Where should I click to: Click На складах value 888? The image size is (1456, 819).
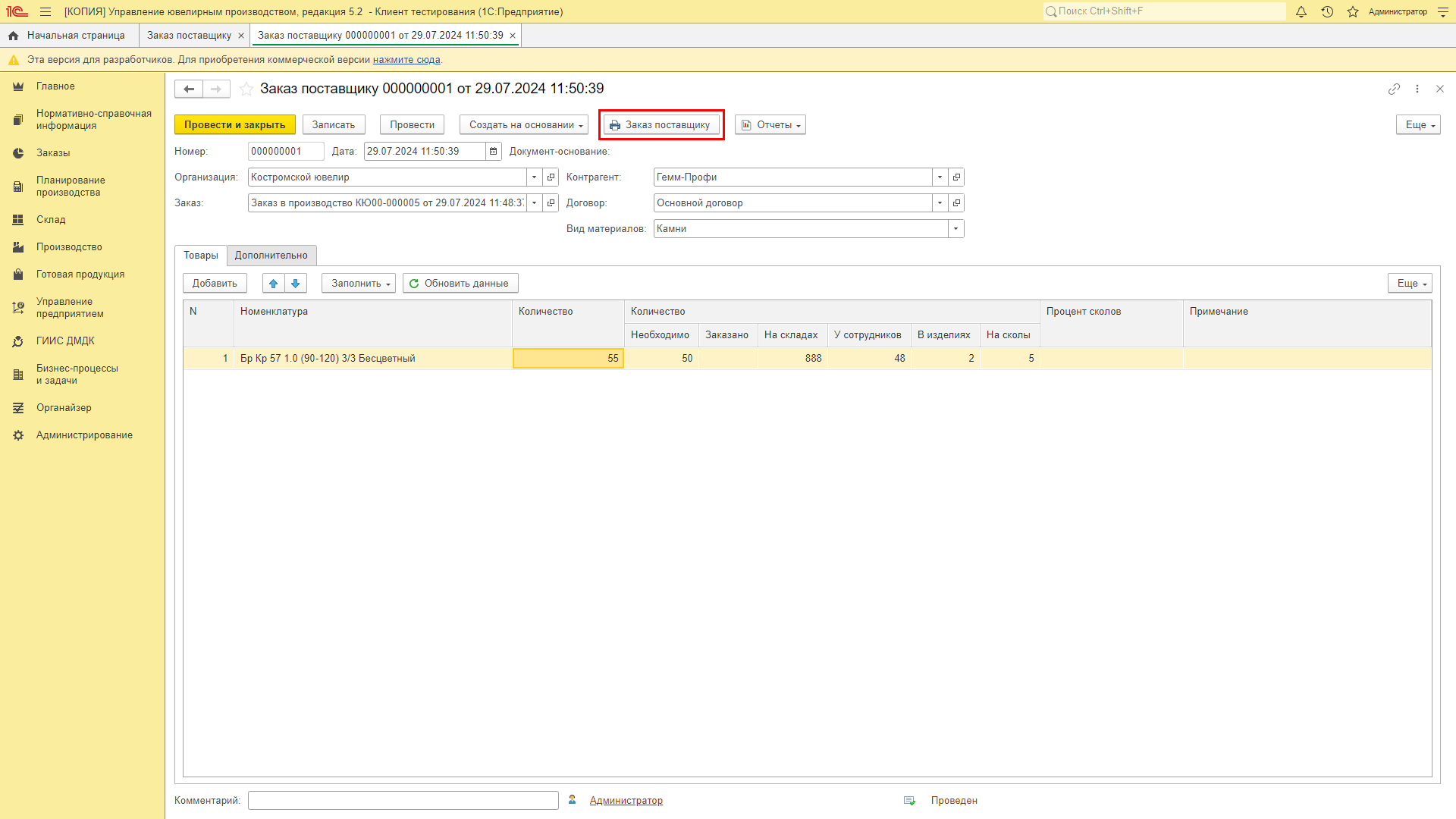tap(792, 359)
